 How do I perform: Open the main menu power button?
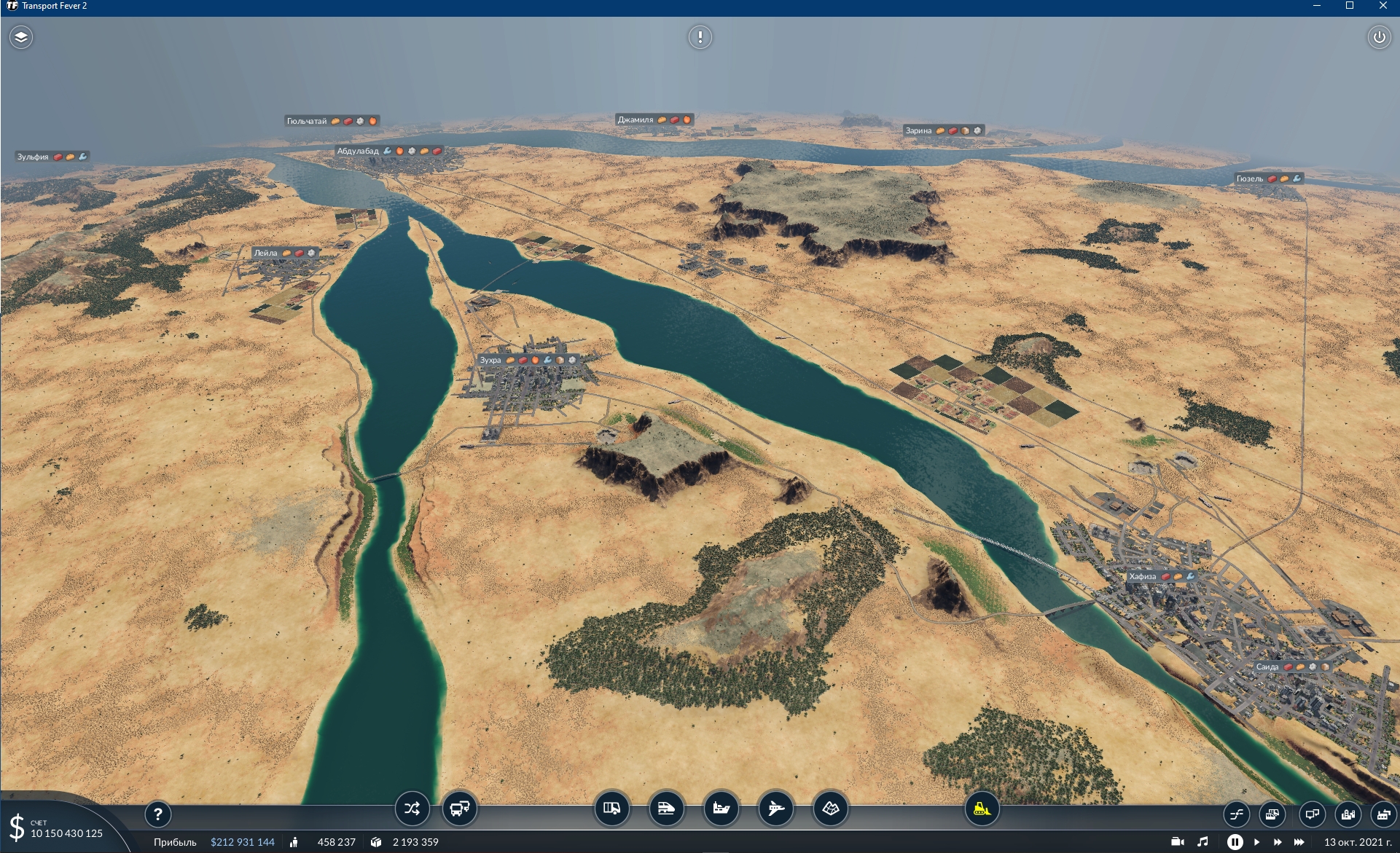click(1379, 37)
